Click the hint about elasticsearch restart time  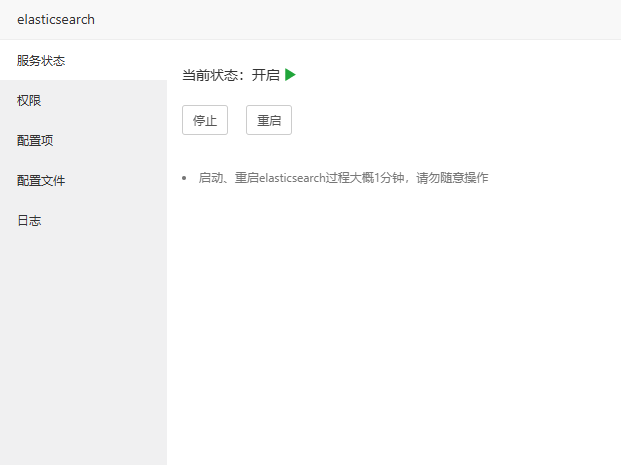(343, 178)
